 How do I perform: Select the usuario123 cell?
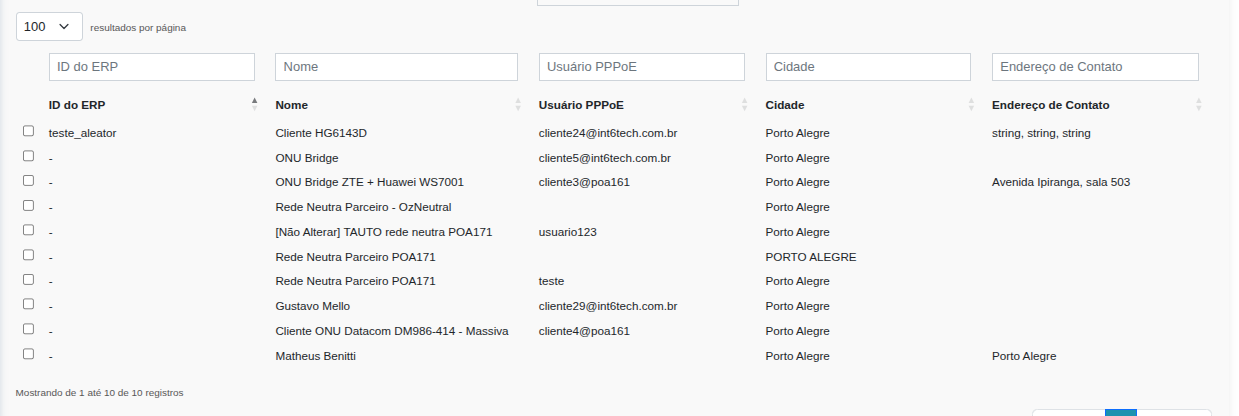(568, 232)
